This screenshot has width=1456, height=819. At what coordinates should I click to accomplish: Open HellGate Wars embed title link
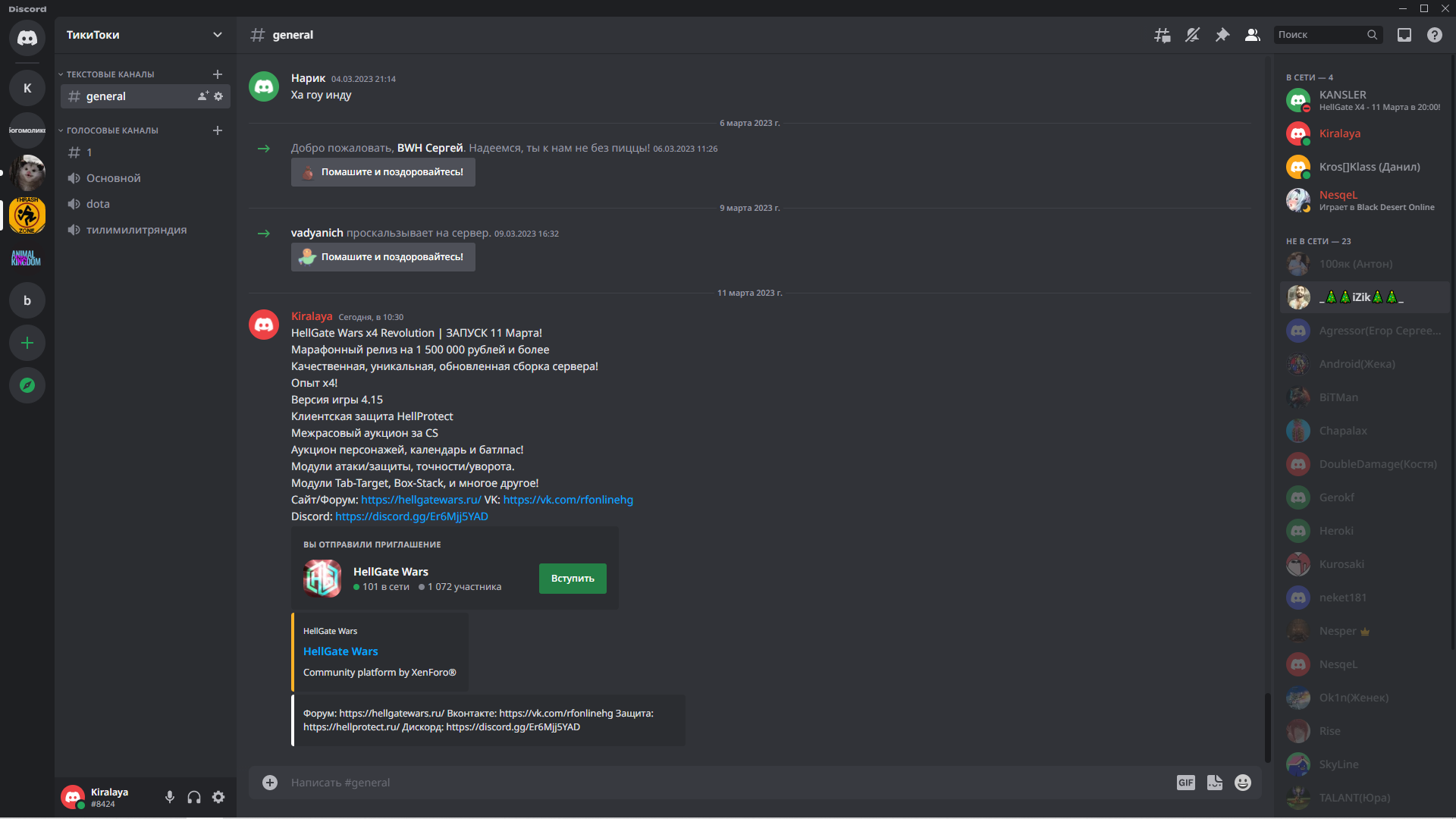[x=340, y=651]
